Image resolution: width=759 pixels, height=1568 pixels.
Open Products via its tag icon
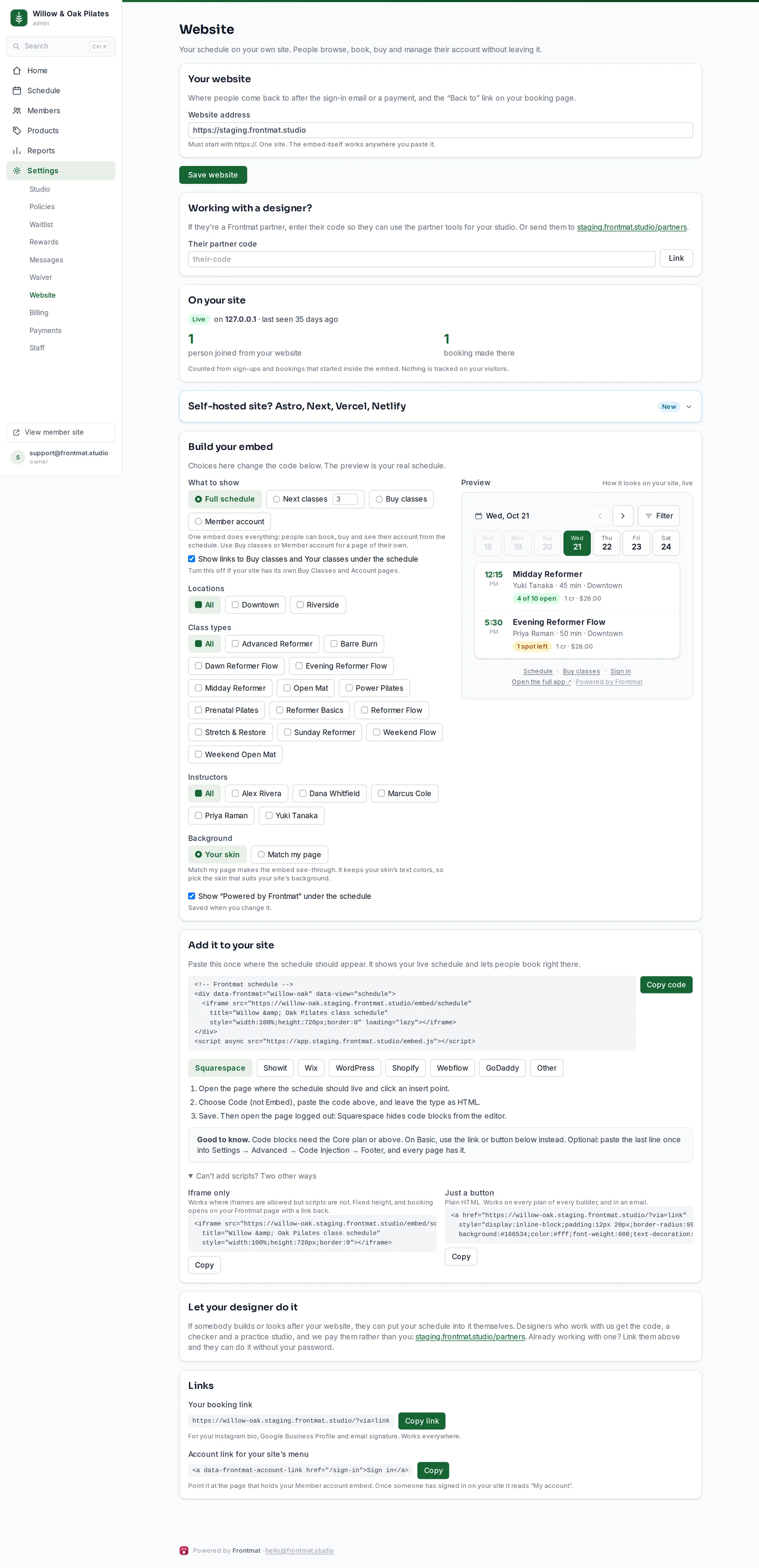pyautogui.click(x=17, y=131)
